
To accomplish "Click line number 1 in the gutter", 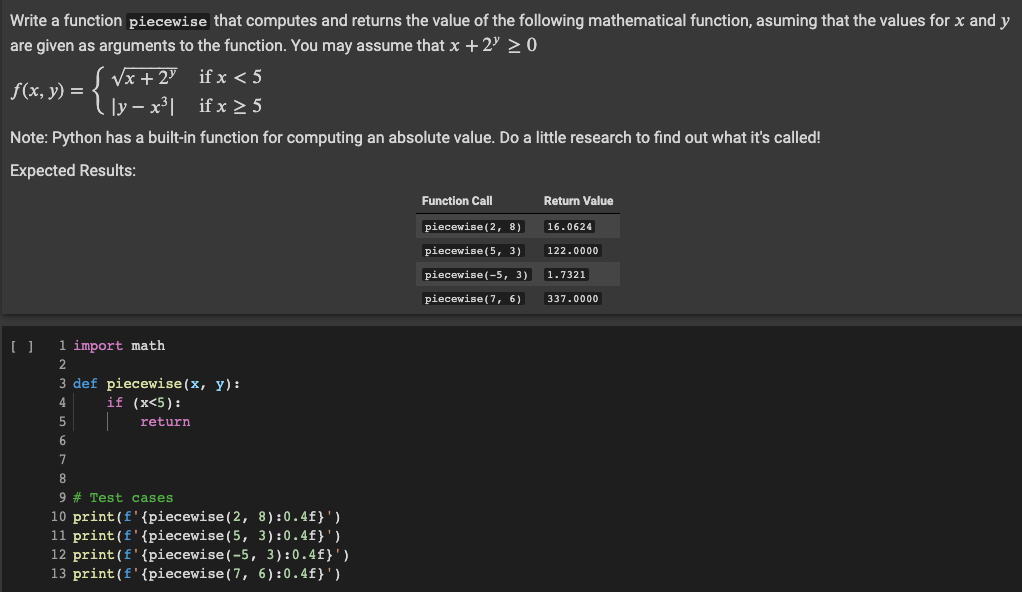I will coord(62,345).
